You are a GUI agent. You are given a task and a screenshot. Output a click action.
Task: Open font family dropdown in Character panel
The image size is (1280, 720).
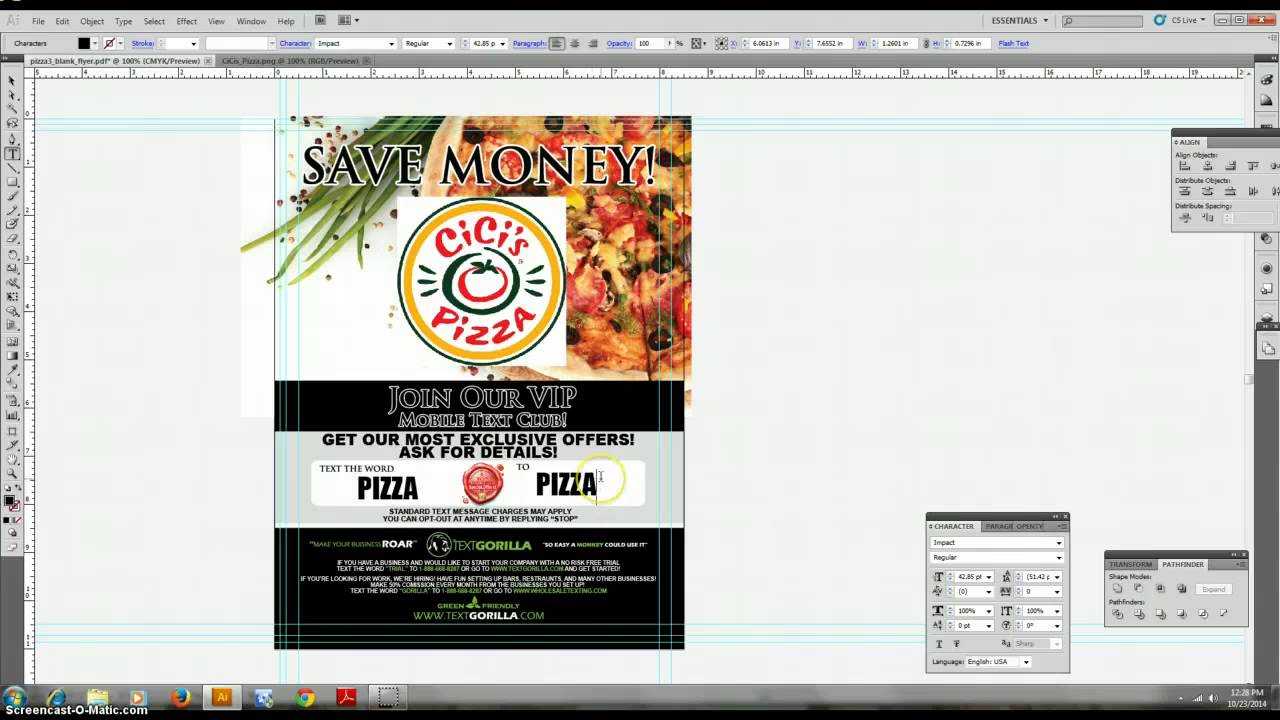pos(1059,543)
